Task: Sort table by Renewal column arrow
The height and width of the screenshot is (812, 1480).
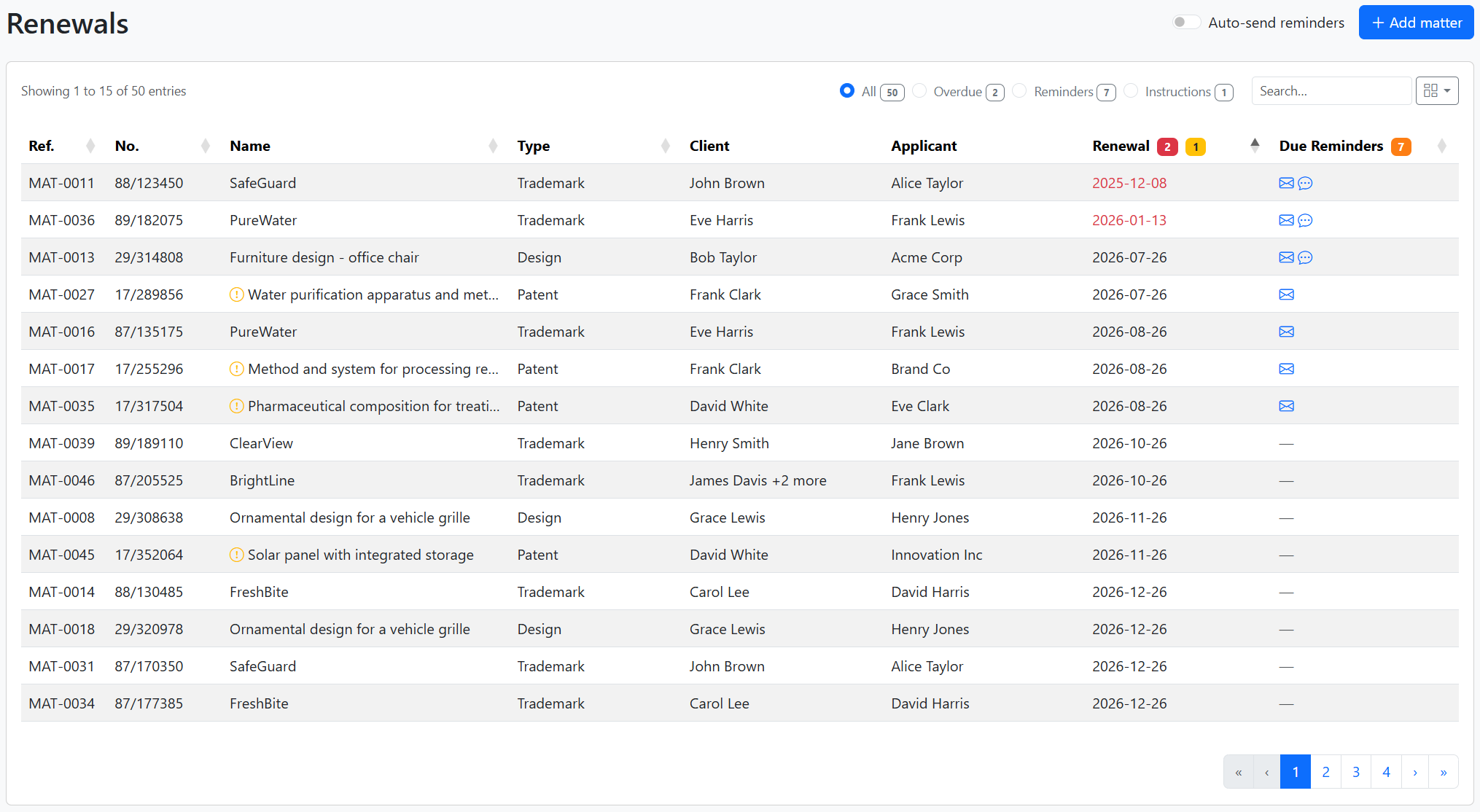Action: pyautogui.click(x=1255, y=145)
